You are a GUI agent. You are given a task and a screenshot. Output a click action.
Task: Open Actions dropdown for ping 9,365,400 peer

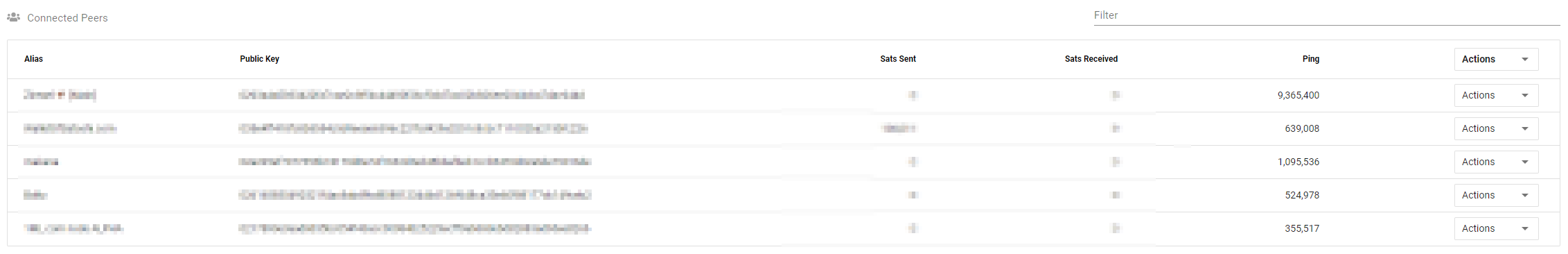pyautogui.click(x=1496, y=96)
